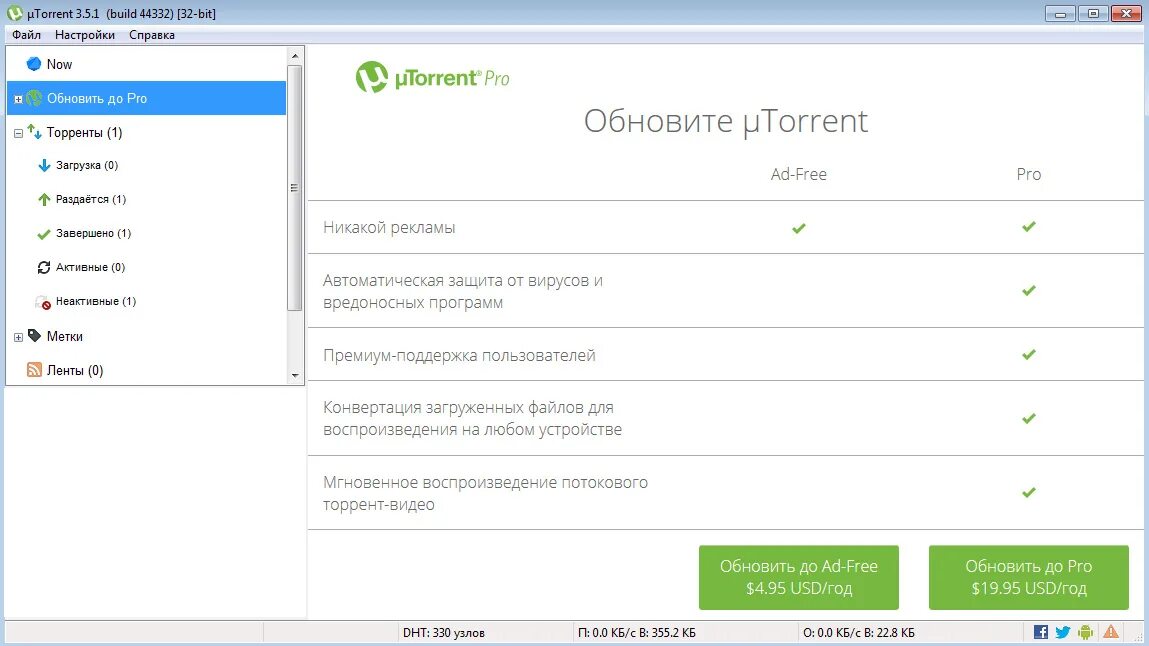1149x646 pixels.
Task: Click Премиум-поддержка пользователей row text
Action: [x=459, y=355]
